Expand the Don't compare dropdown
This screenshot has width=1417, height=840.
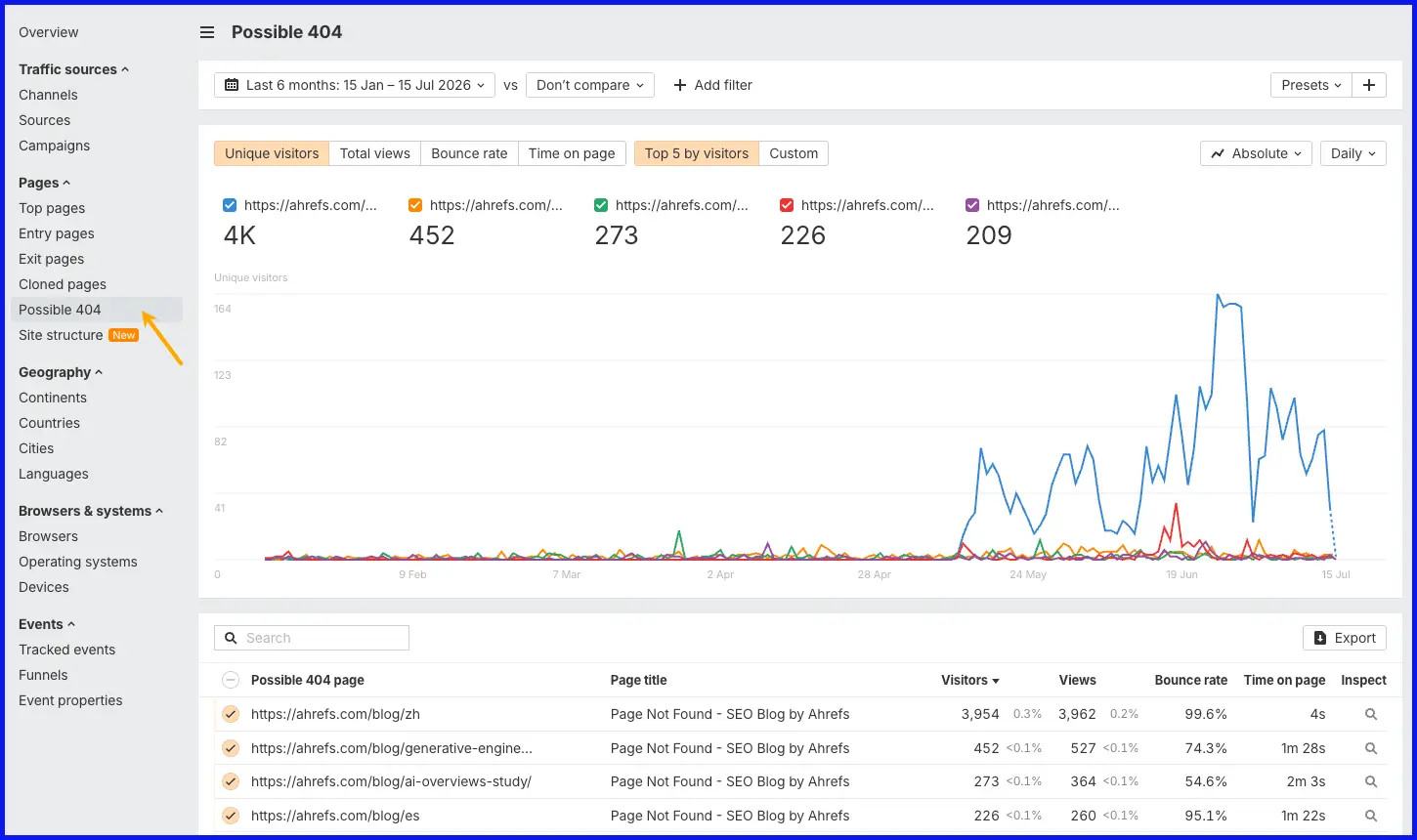click(x=590, y=85)
